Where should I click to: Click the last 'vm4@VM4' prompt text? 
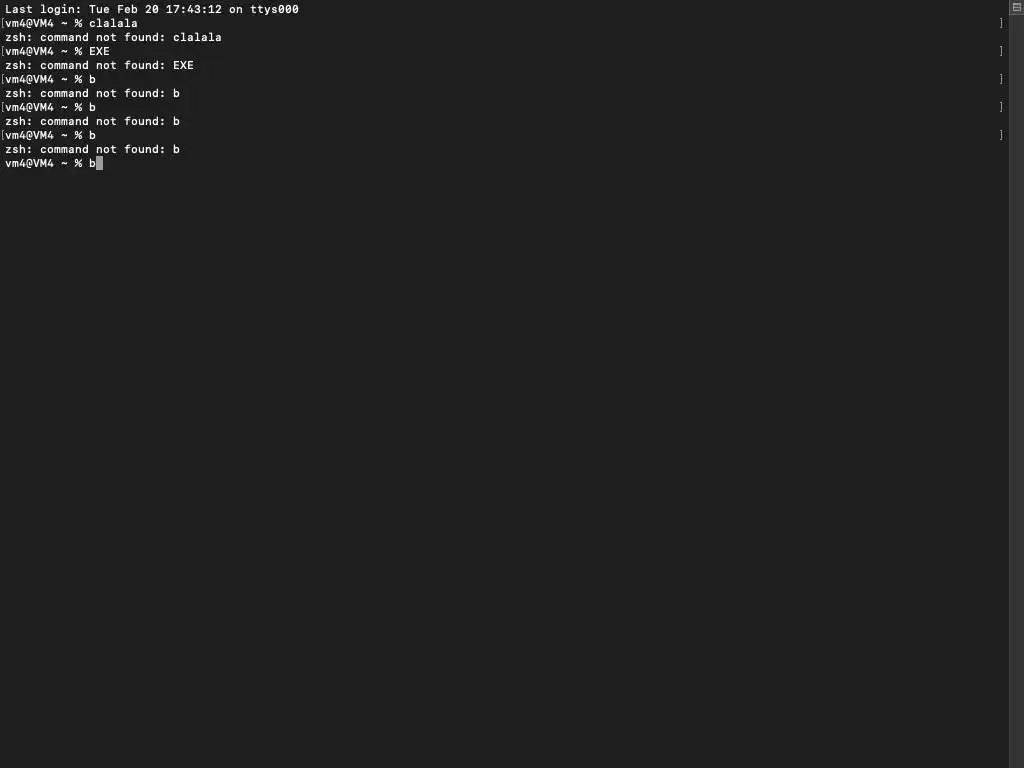point(29,163)
